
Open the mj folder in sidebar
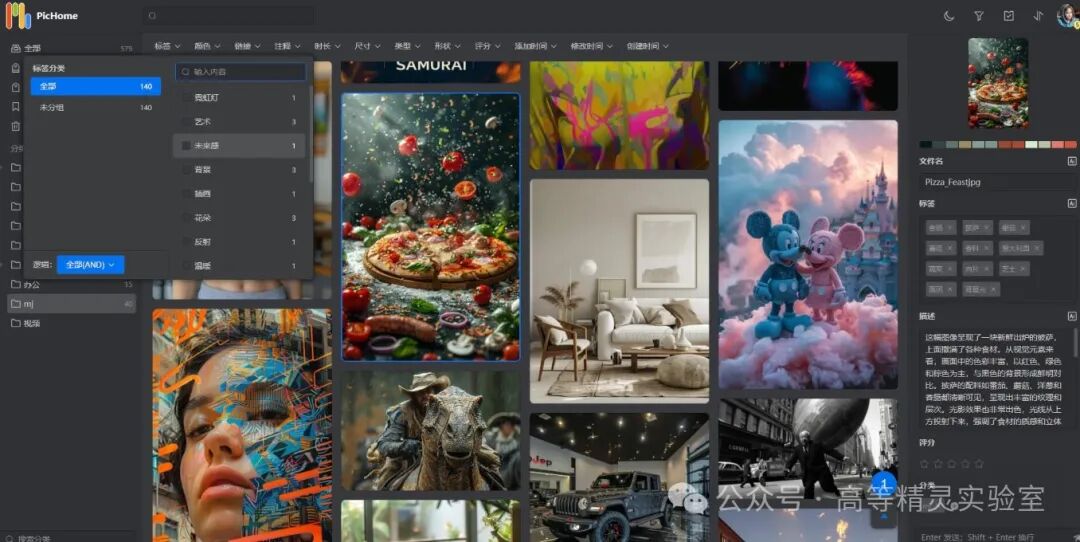point(72,303)
